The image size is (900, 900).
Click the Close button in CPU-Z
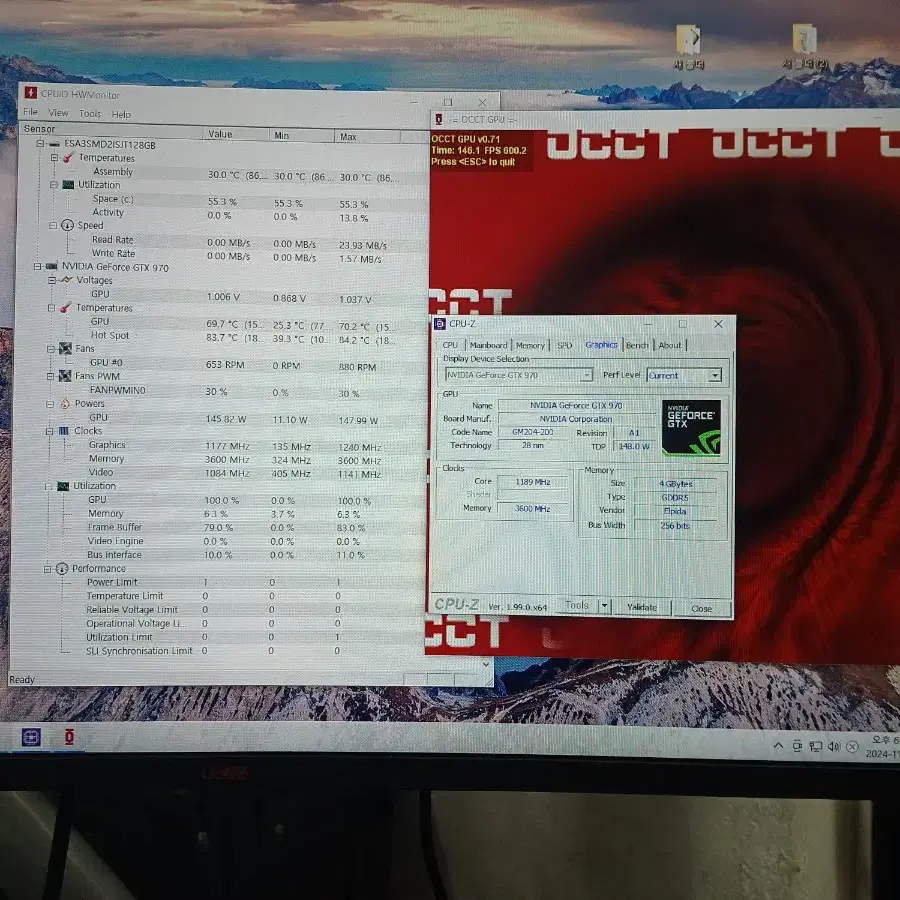[x=701, y=608]
